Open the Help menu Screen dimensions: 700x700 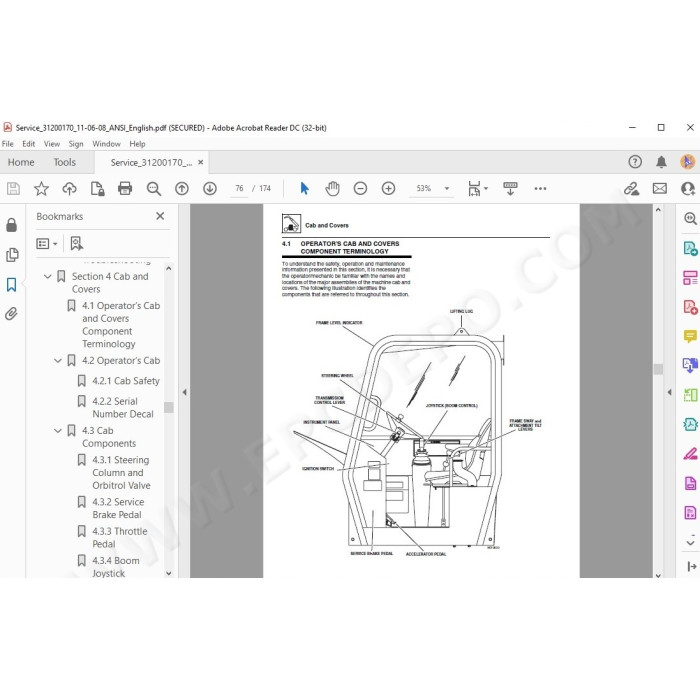click(x=138, y=144)
